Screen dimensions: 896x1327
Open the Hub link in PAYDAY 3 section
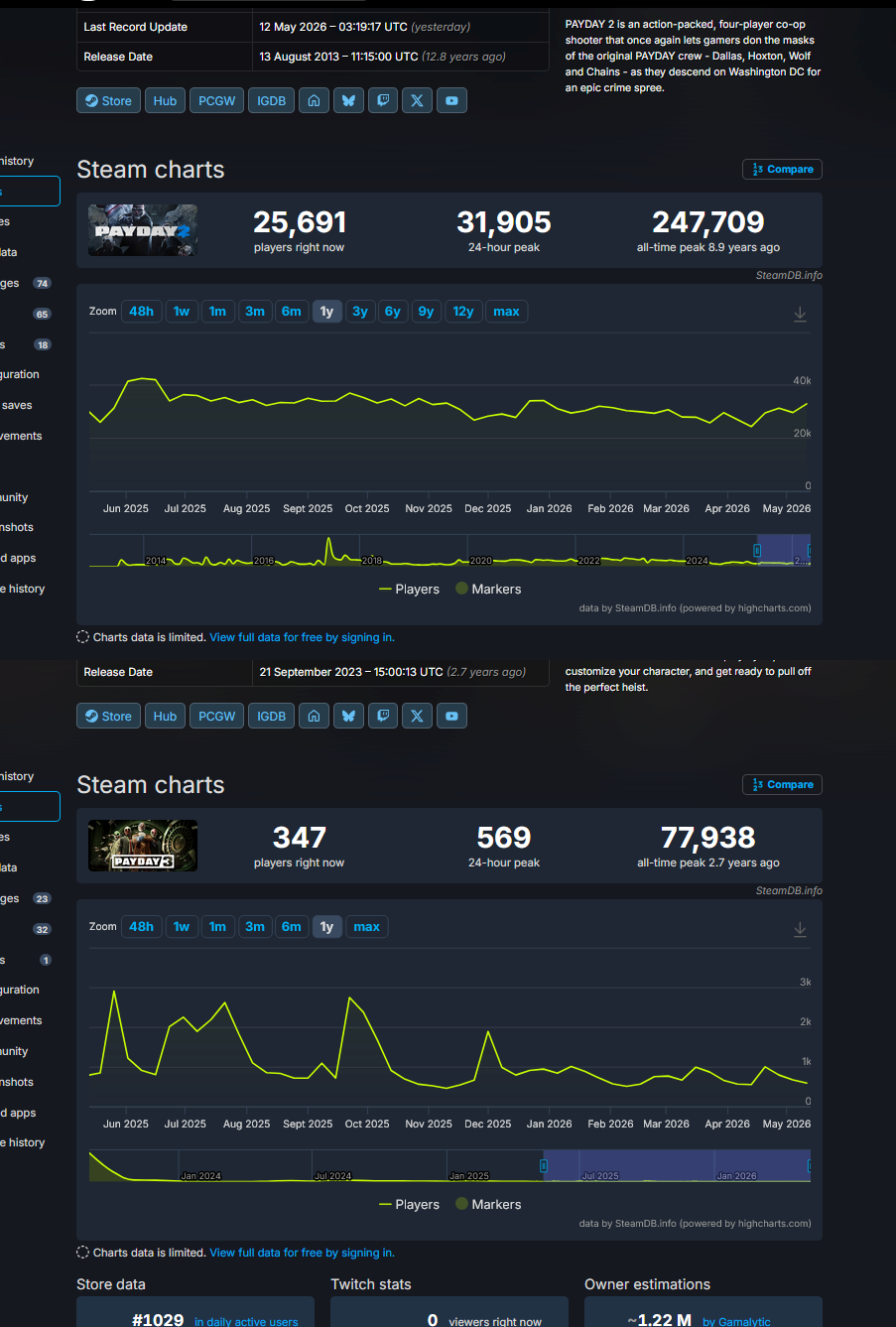165,716
